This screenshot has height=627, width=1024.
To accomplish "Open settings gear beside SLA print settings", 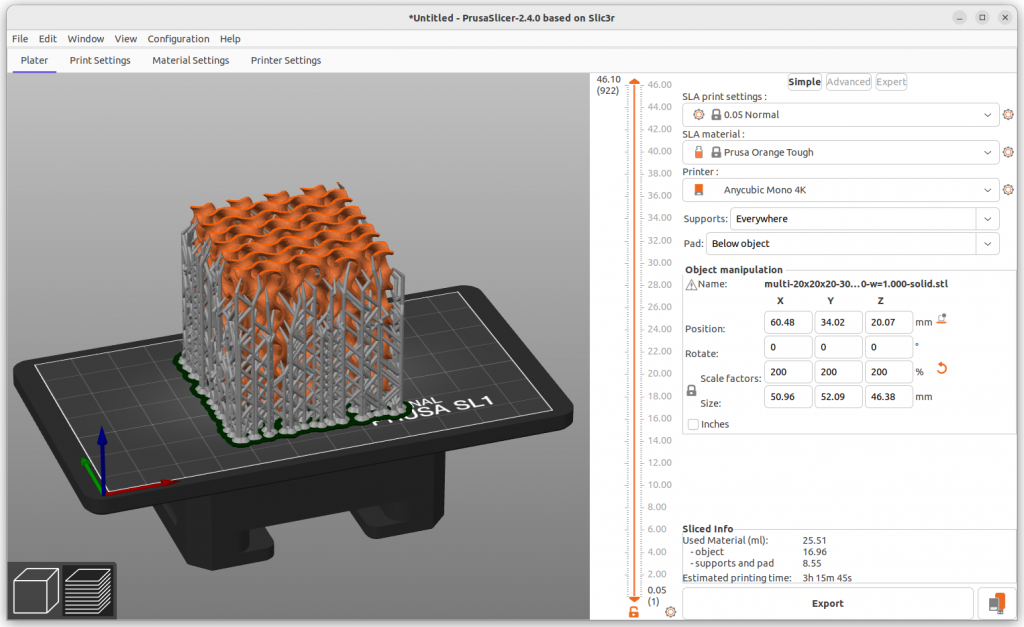I will pyautogui.click(x=1008, y=114).
